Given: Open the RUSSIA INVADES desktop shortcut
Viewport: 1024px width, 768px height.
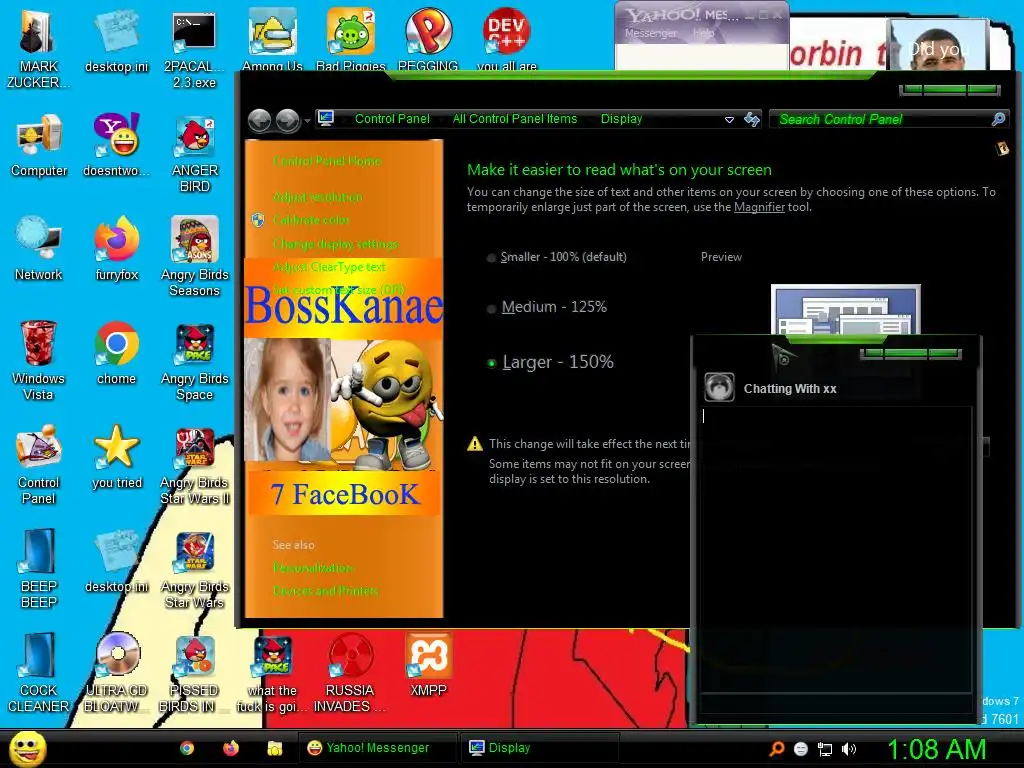Looking at the screenshot, I should 350,673.
